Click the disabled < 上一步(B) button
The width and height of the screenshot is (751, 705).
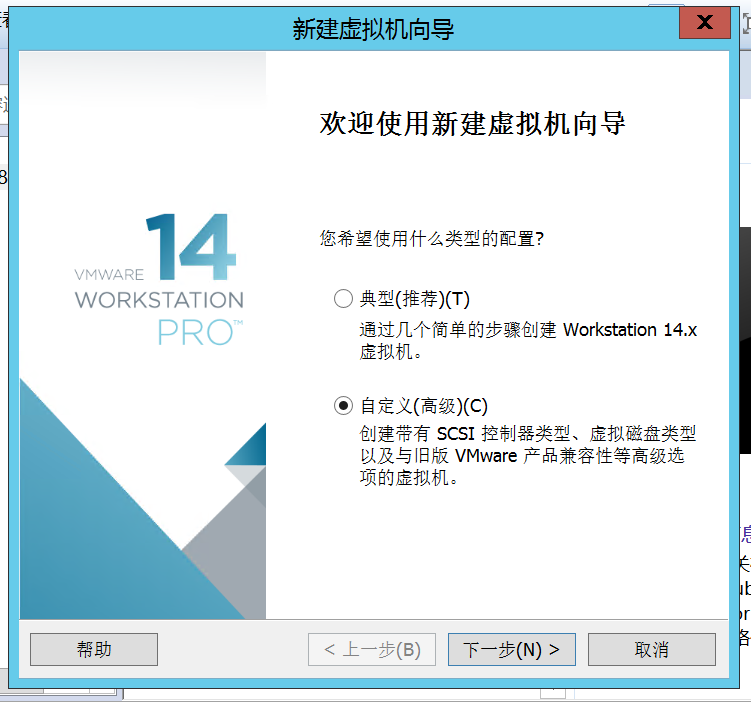pyautogui.click(x=372, y=649)
